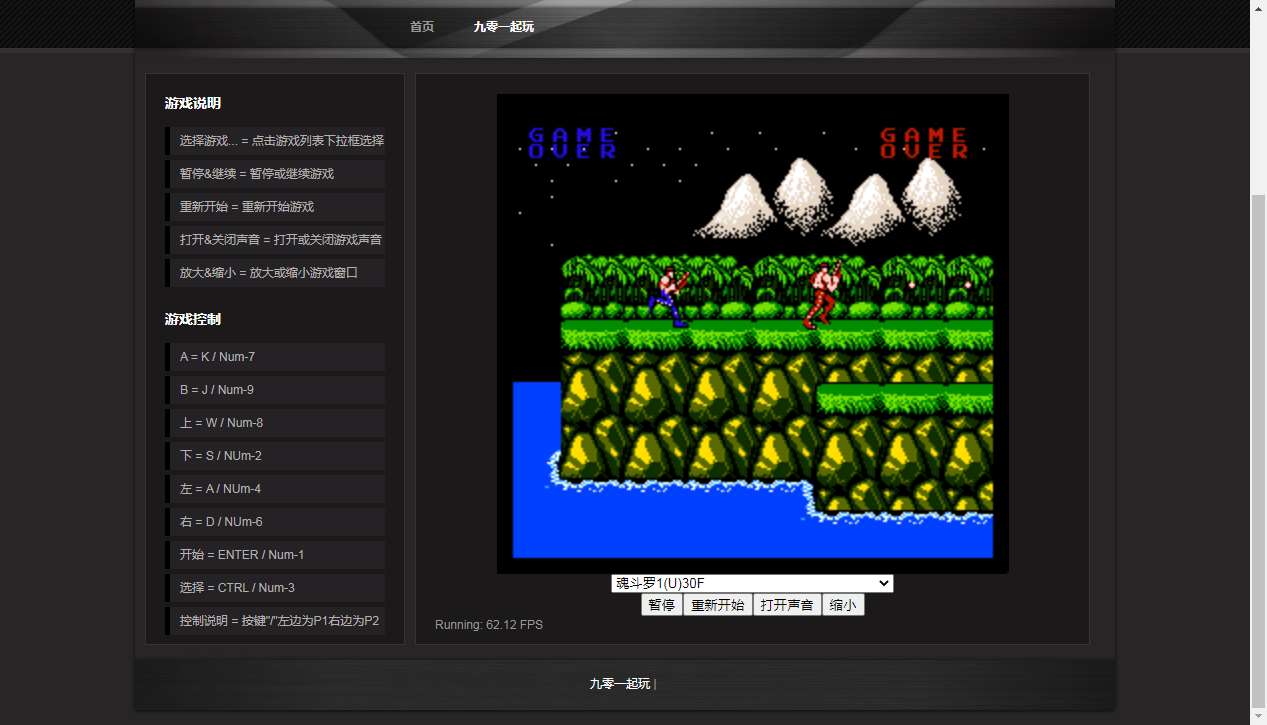Click the blue GAME OVER text
Viewport: 1267px width, 725px height.
pos(572,143)
